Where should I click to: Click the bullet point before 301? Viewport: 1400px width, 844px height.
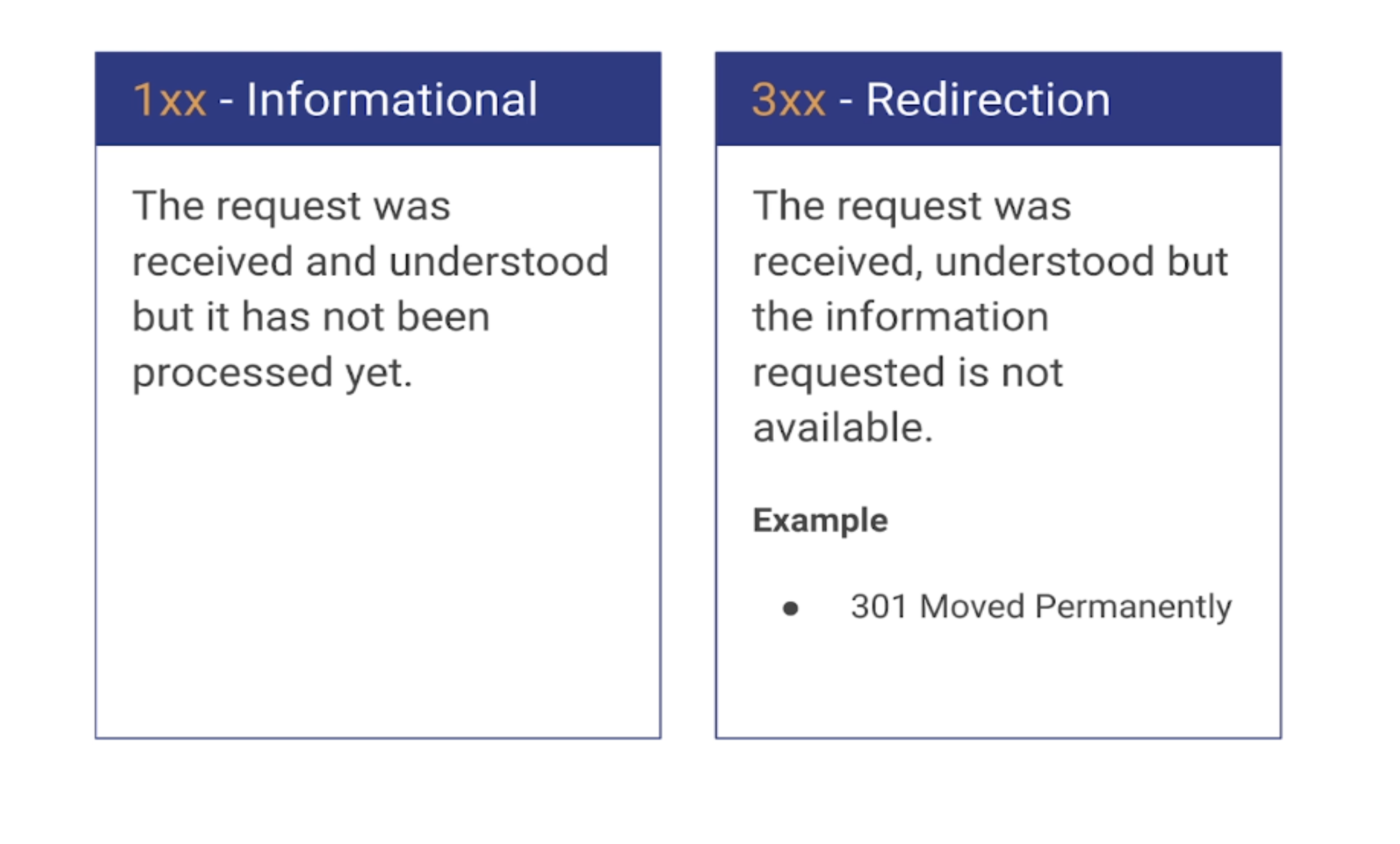pyautogui.click(x=790, y=608)
